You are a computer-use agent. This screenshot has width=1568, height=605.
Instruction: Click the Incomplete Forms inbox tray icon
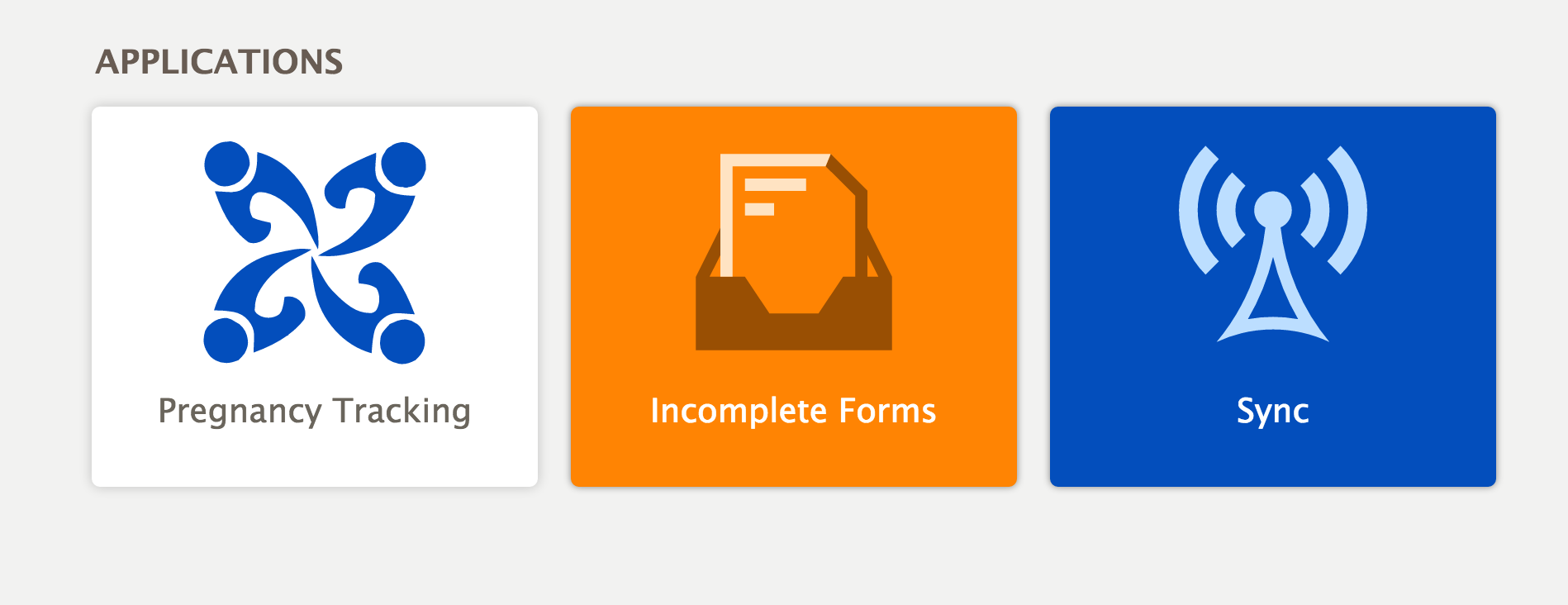[793, 251]
